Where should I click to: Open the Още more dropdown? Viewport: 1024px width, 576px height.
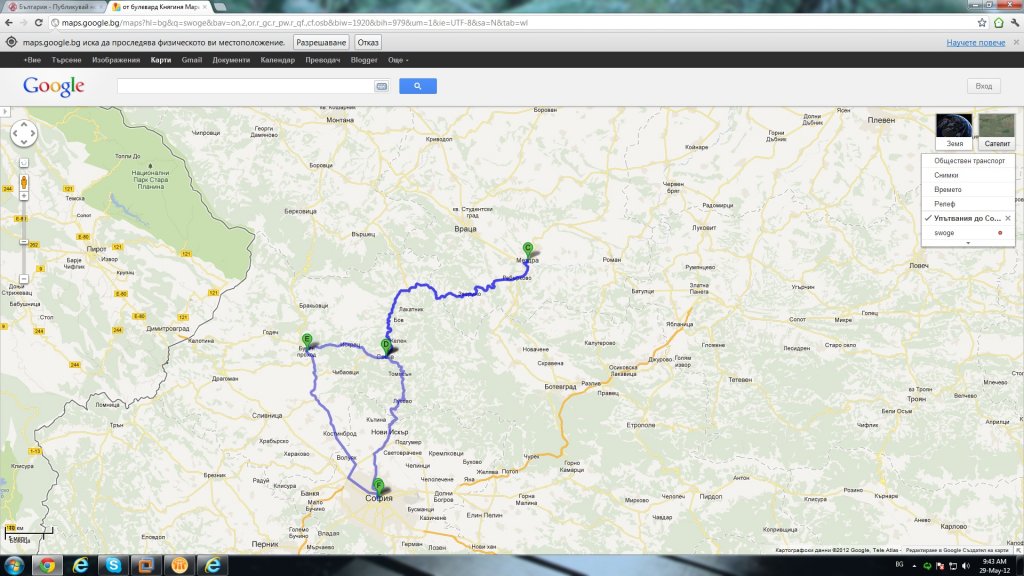coord(398,60)
